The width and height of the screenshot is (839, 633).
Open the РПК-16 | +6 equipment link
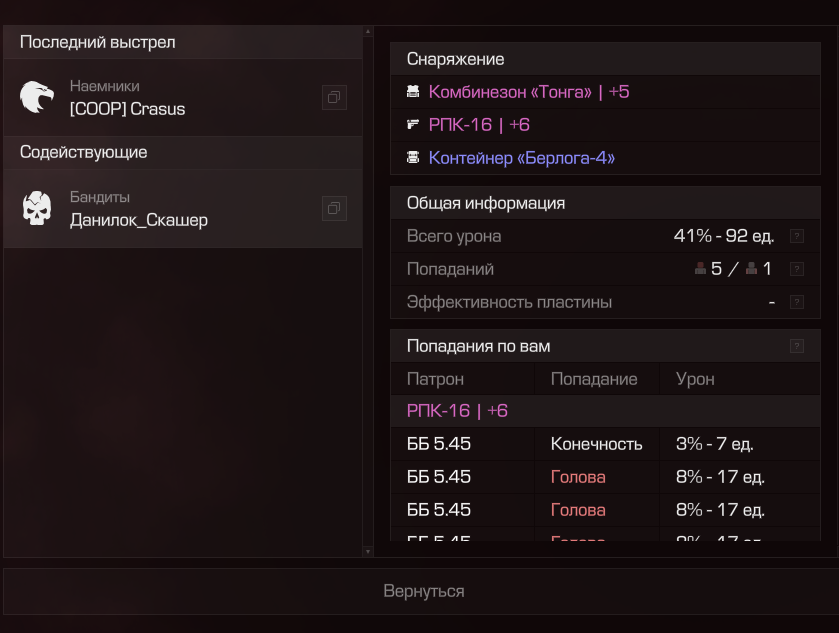pyautogui.click(x=479, y=125)
